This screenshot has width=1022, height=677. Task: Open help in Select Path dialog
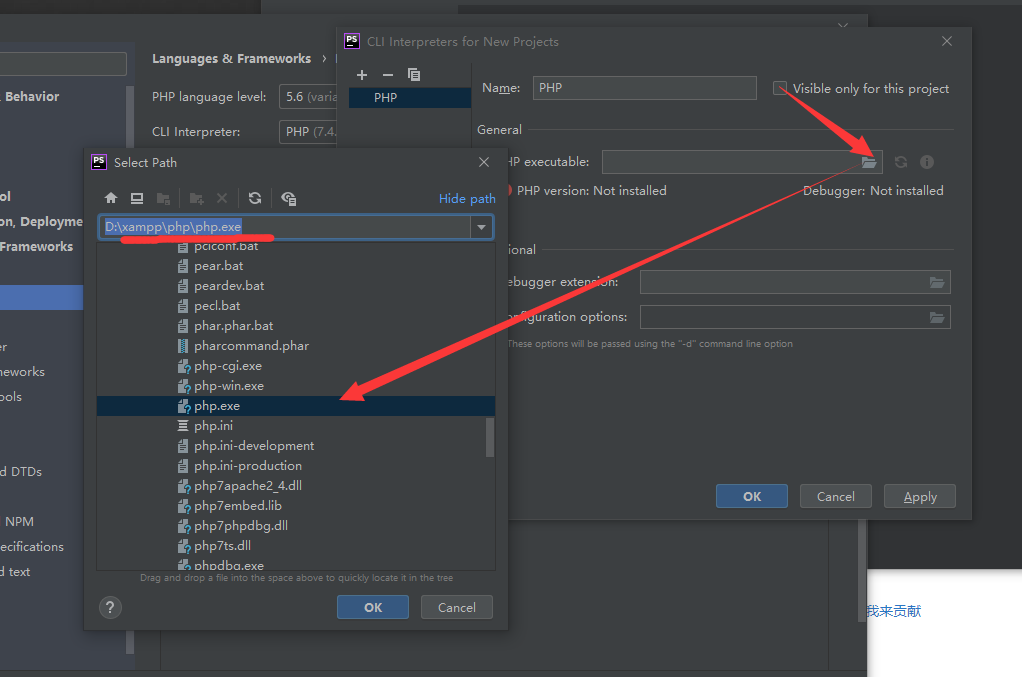coord(110,607)
